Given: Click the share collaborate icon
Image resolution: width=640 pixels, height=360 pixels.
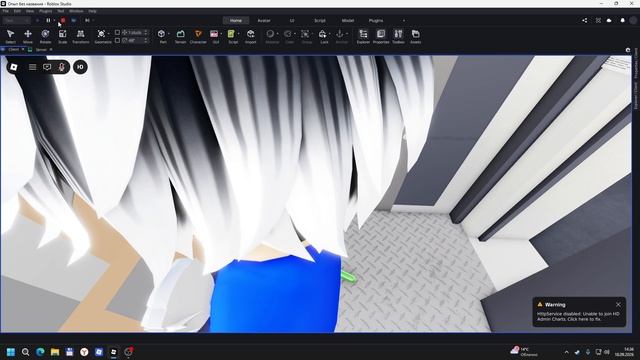Looking at the screenshot, I should click(584, 20).
